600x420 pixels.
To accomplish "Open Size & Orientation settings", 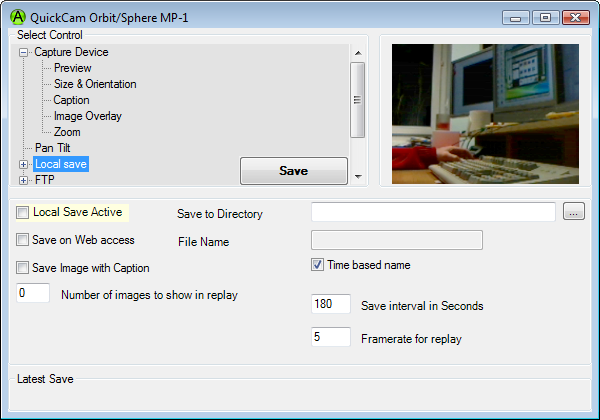I will 95,84.
